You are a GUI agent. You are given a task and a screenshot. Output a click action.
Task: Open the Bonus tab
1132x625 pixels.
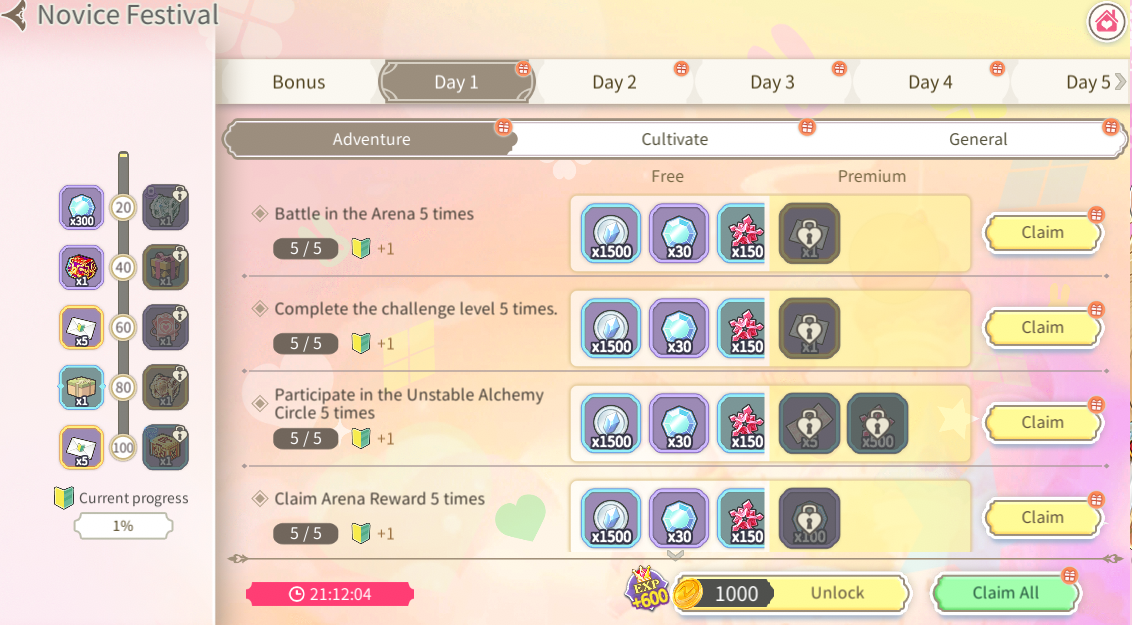pos(299,82)
